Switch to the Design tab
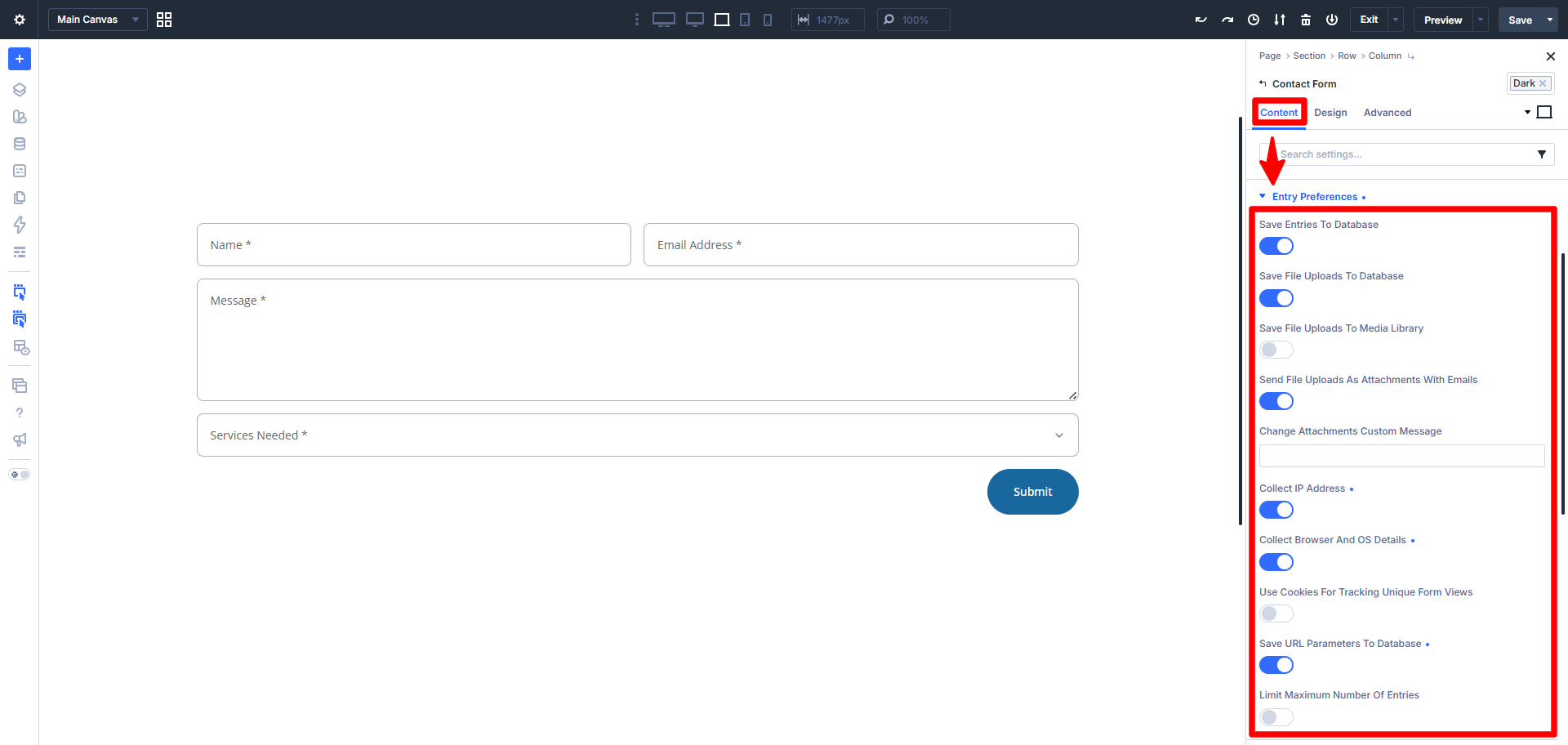Viewport: 1568px width, 745px height. [x=1330, y=113]
